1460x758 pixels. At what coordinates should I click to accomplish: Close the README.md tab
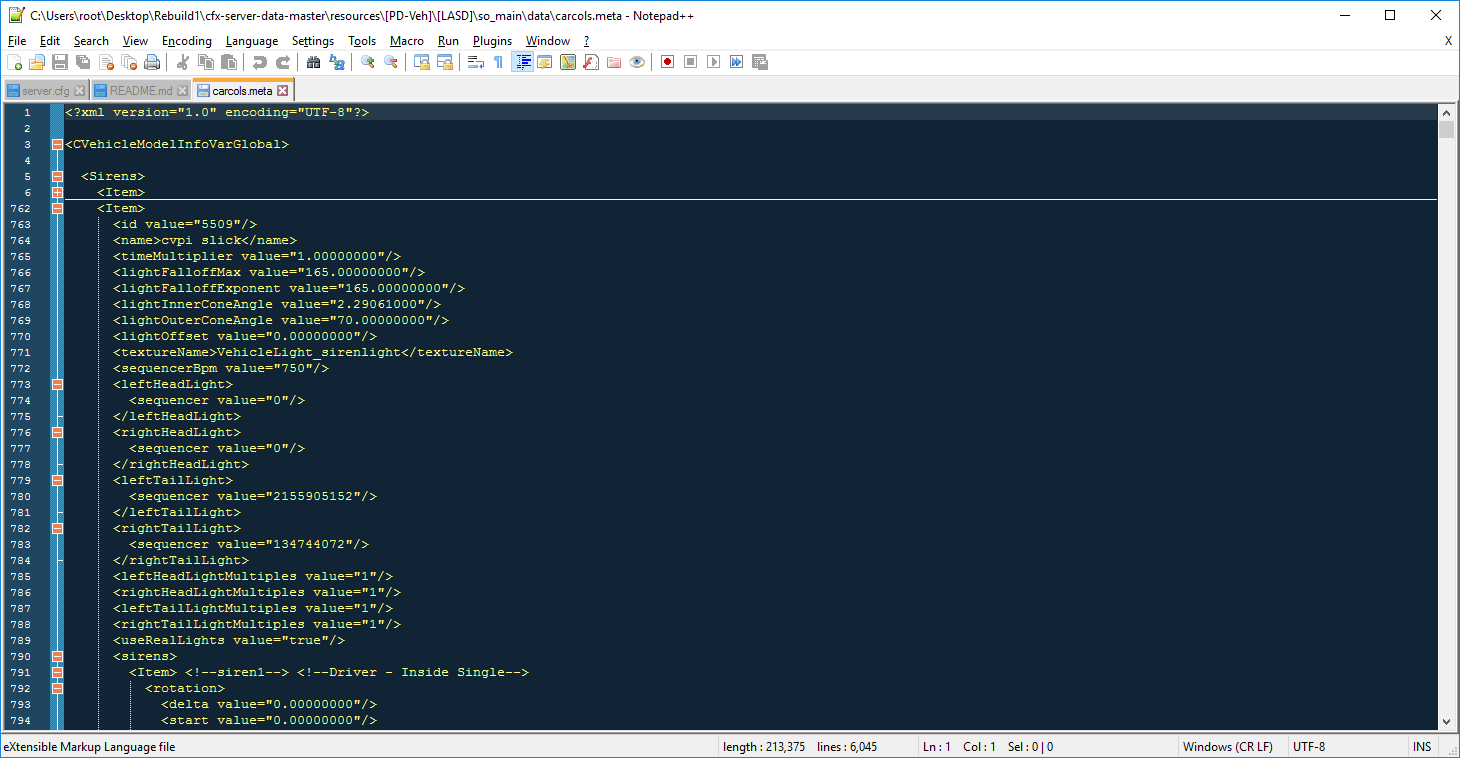click(181, 91)
